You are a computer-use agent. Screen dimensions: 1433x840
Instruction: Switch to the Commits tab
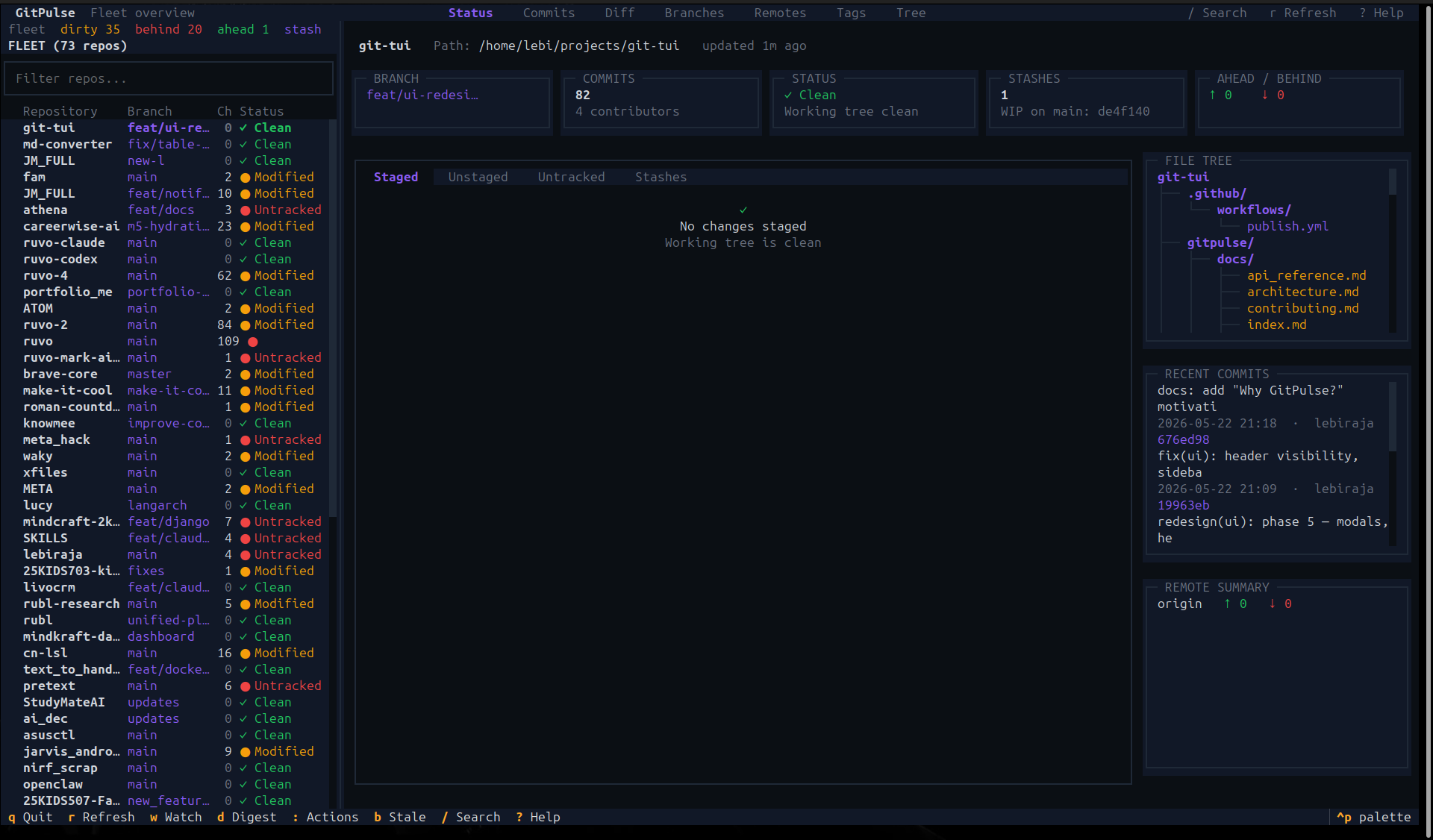click(x=549, y=13)
